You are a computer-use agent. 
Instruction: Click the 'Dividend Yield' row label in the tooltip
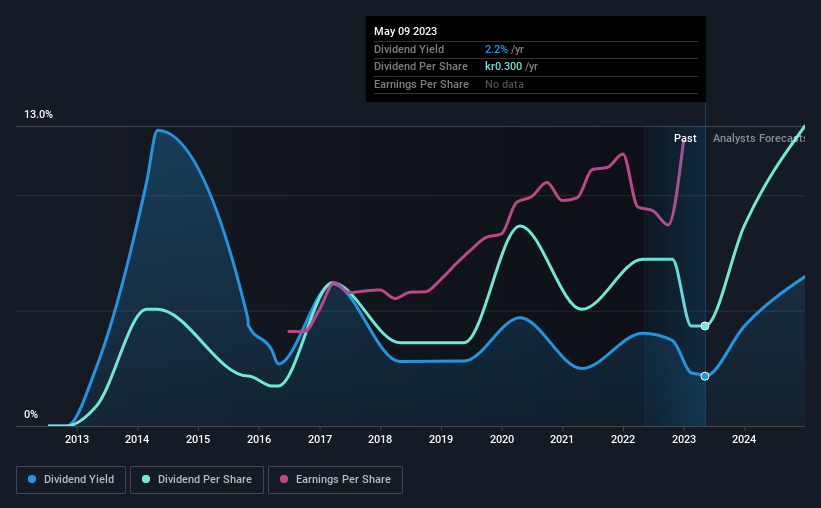point(409,49)
